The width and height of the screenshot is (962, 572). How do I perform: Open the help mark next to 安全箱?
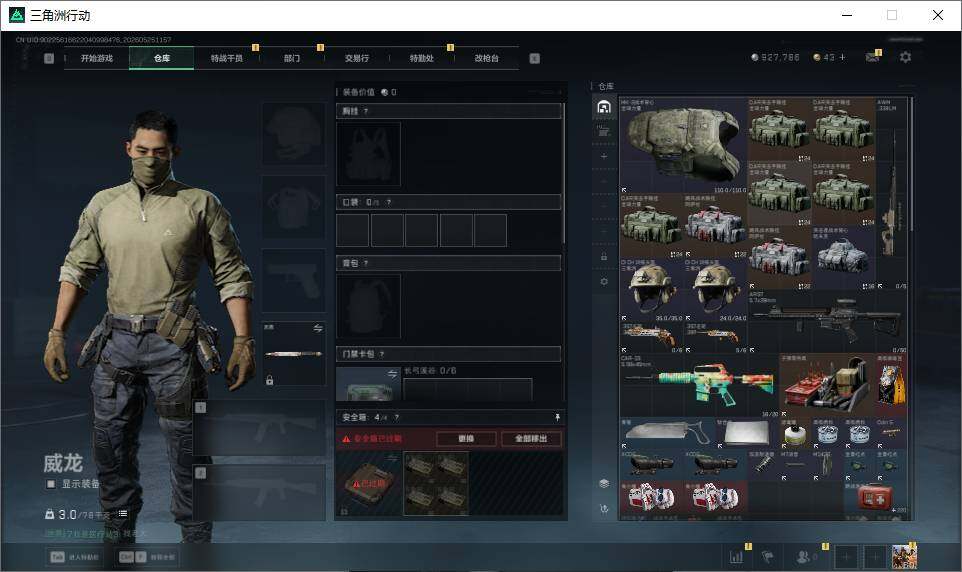click(397, 417)
